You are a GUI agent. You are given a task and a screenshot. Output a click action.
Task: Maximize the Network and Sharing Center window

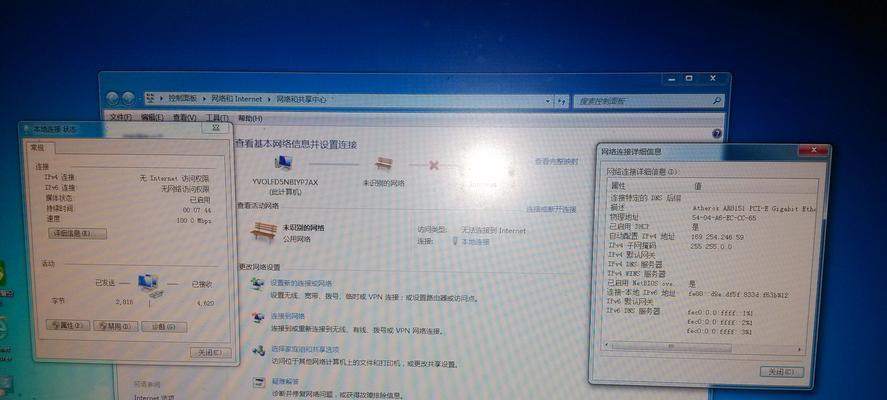[x=689, y=79]
